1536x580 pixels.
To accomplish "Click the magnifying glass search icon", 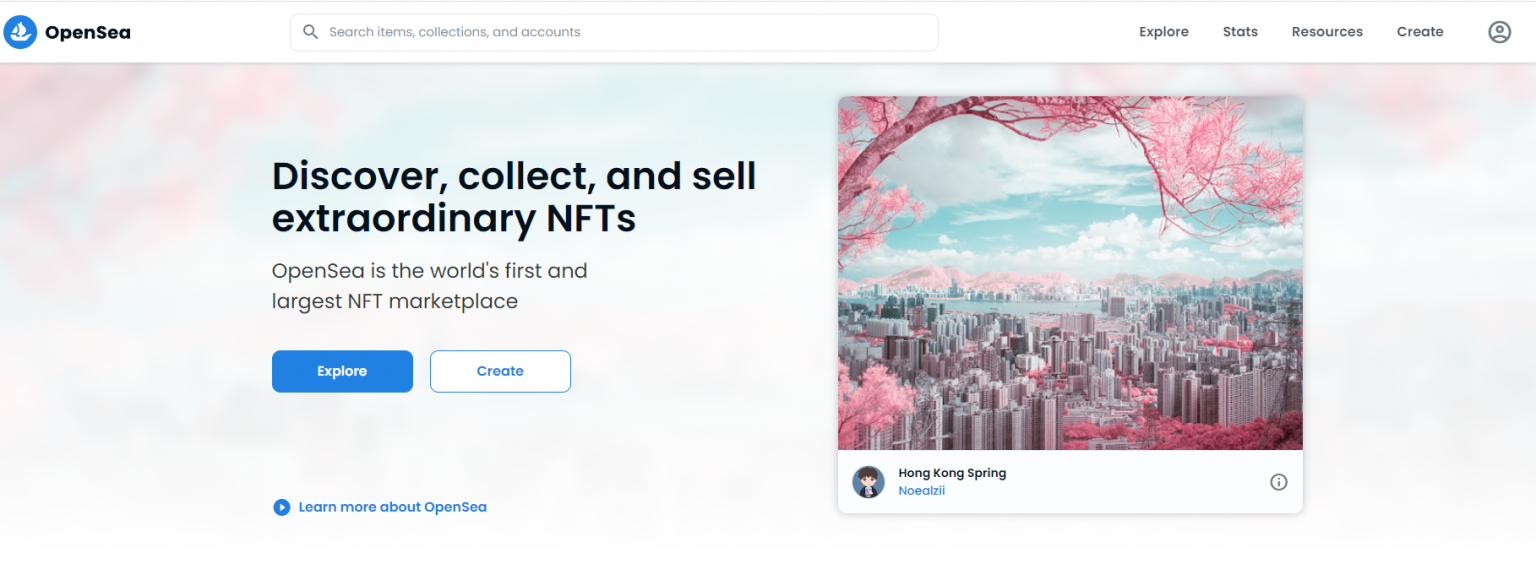I will [x=310, y=31].
